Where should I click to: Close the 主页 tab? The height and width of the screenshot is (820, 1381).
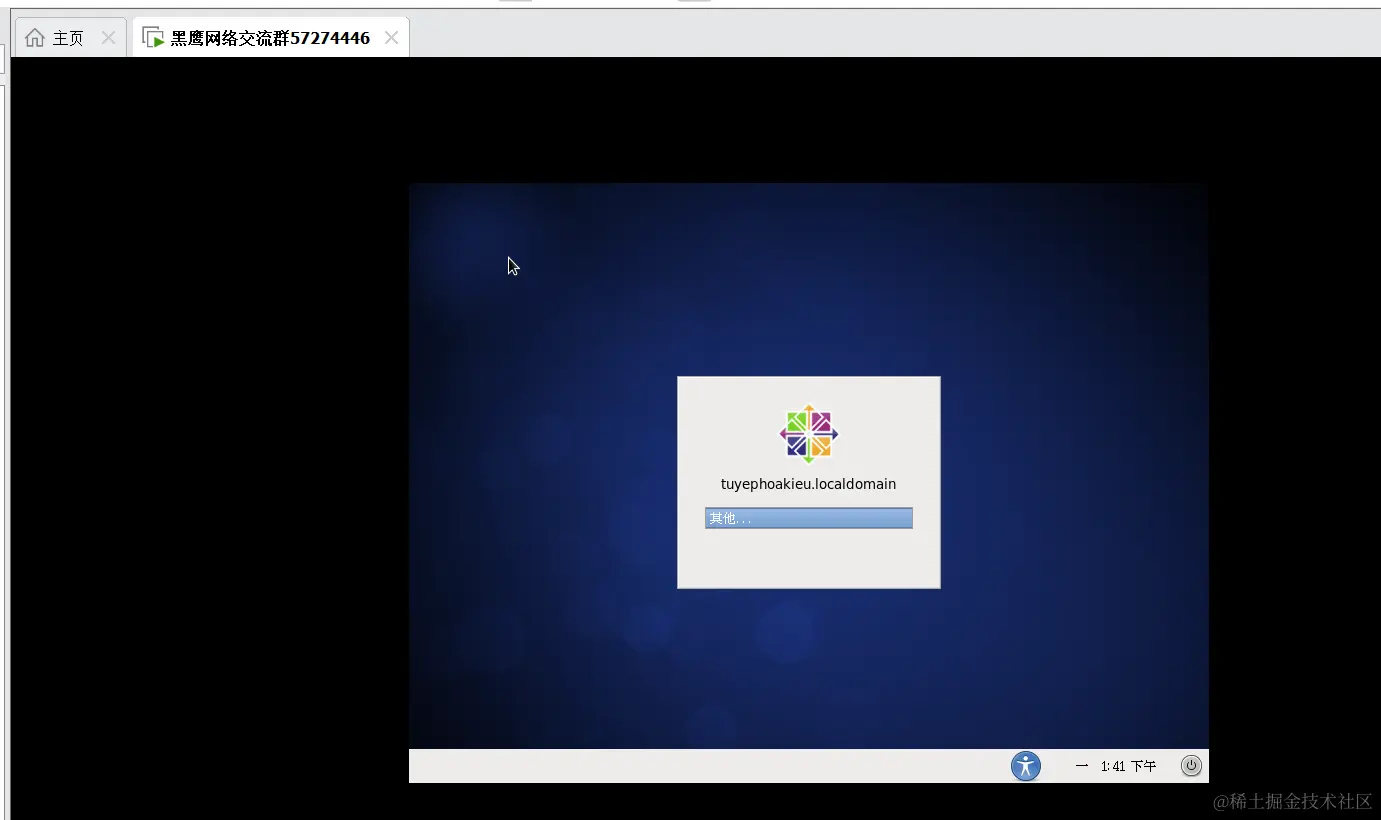tap(109, 38)
